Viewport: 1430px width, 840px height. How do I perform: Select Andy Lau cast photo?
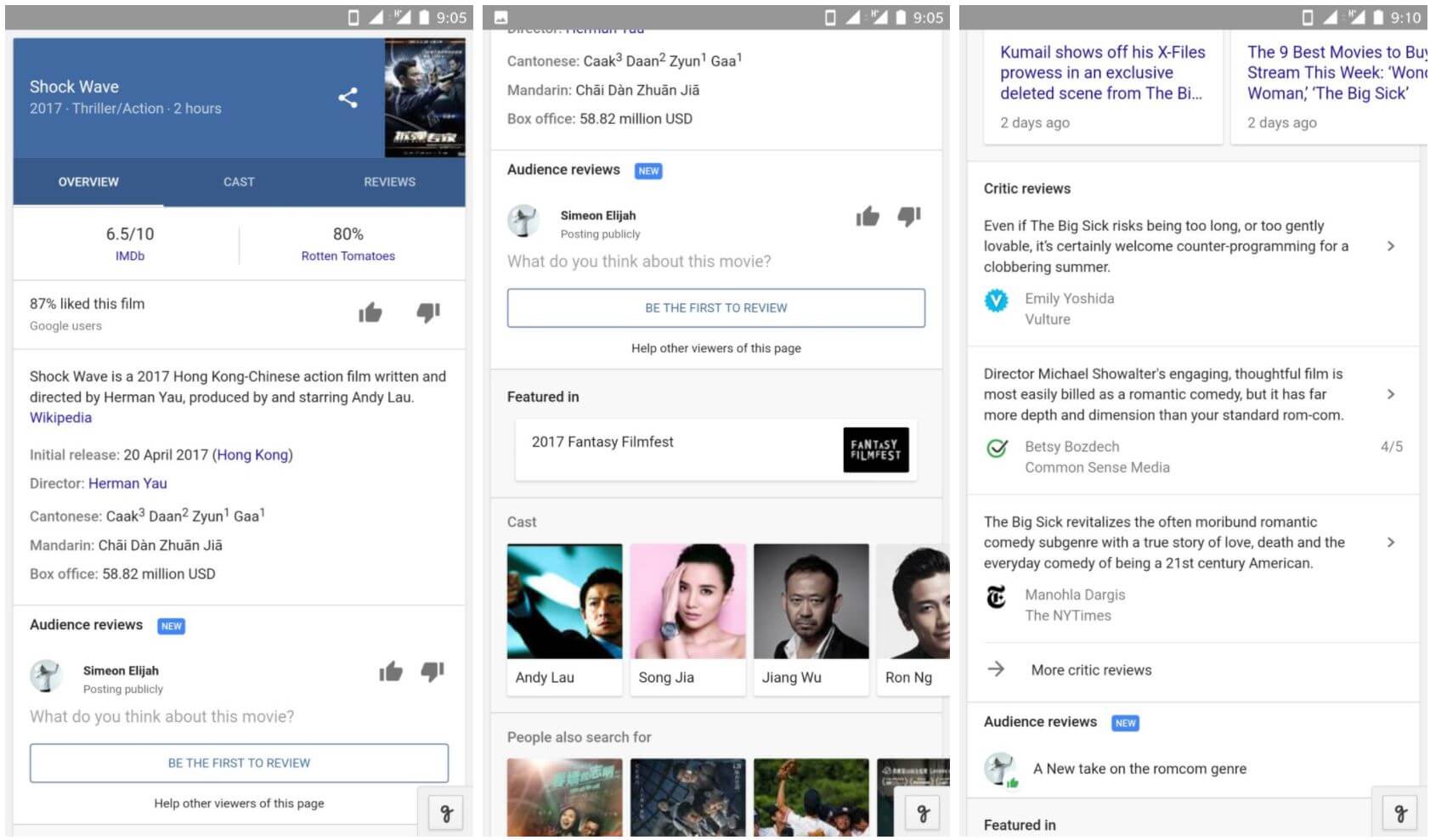[564, 601]
